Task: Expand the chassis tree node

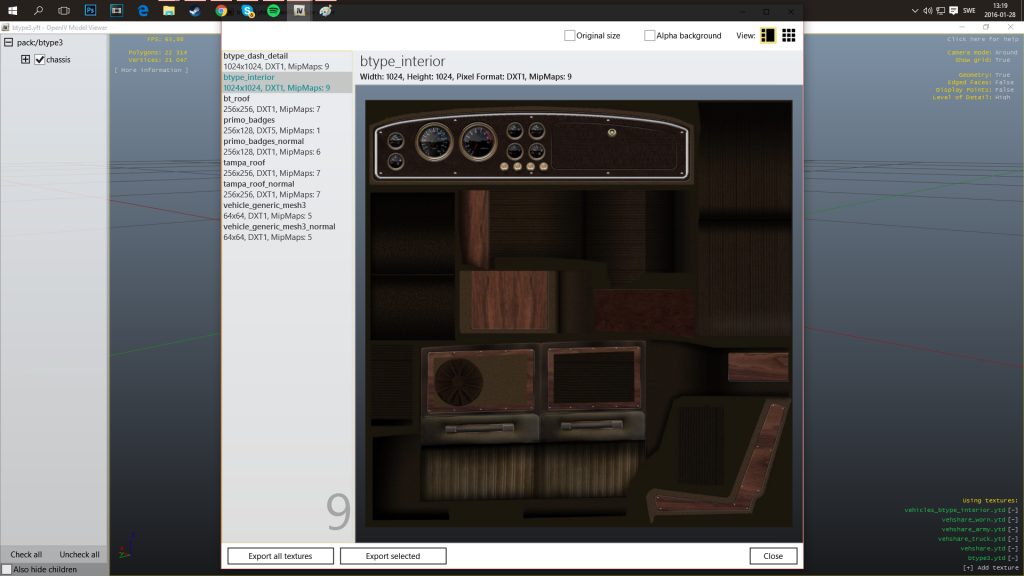Action: click(25, 59)
